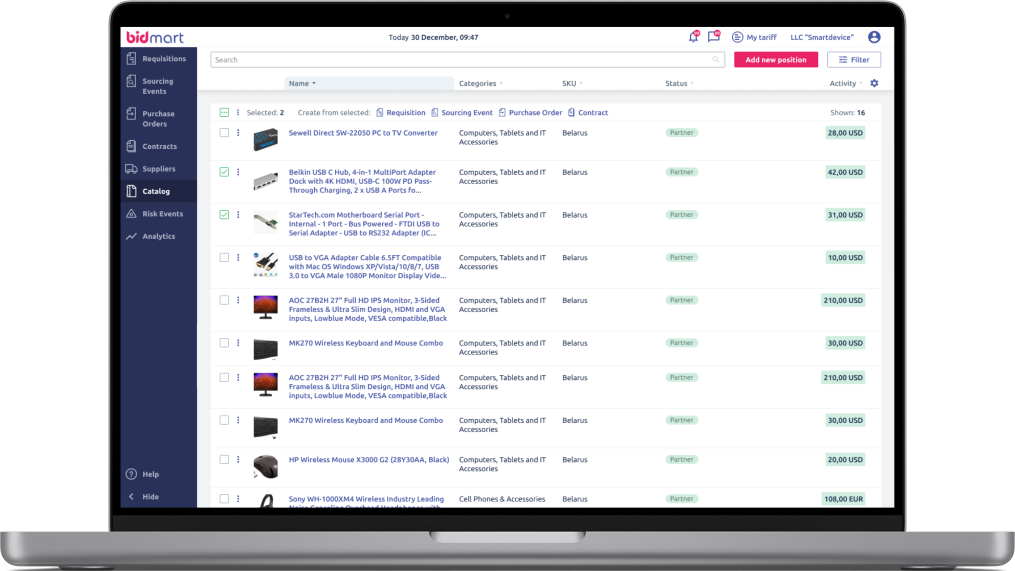The height and width of the screenshot is (571, 1015).
Task: Open row menu for USB to VGA Adapter
Action: pyautogui.click(x=238, y=258)
